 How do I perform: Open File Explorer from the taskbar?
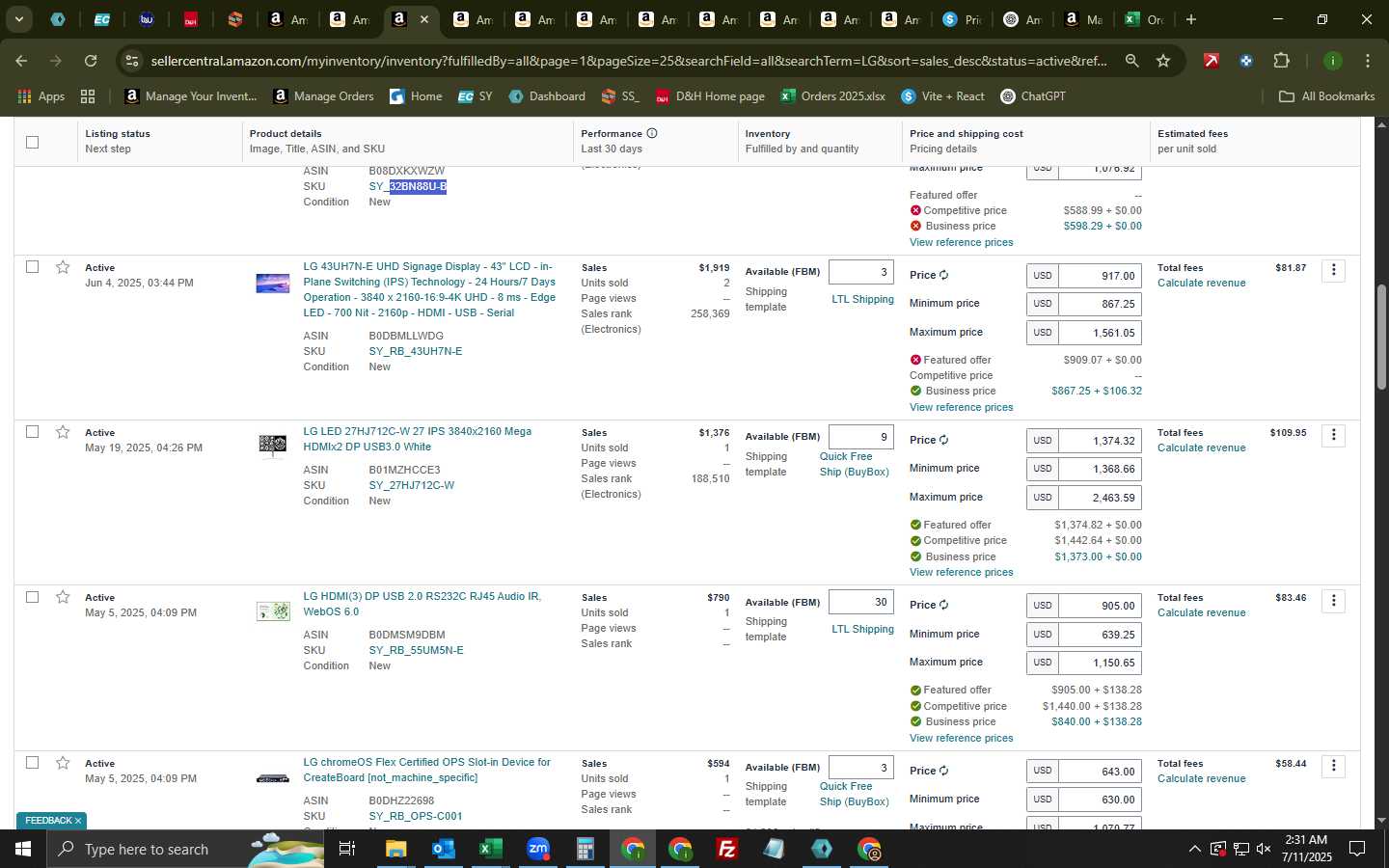click(x=396, y=849)
